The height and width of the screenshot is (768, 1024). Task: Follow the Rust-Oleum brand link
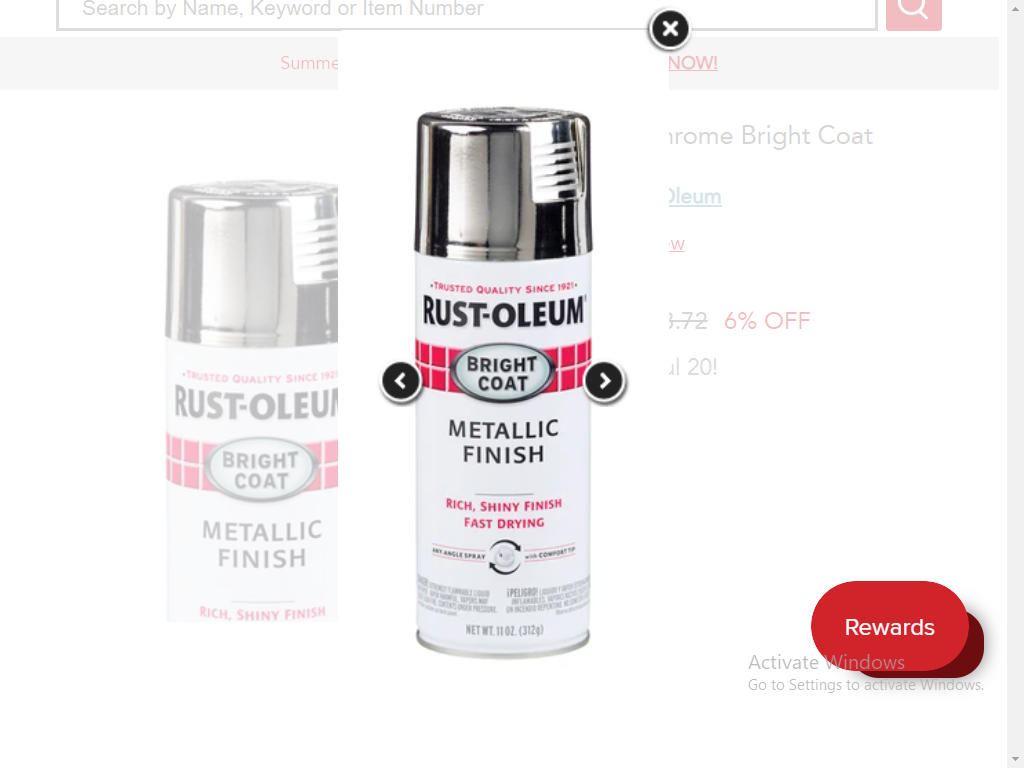point(695,197)
